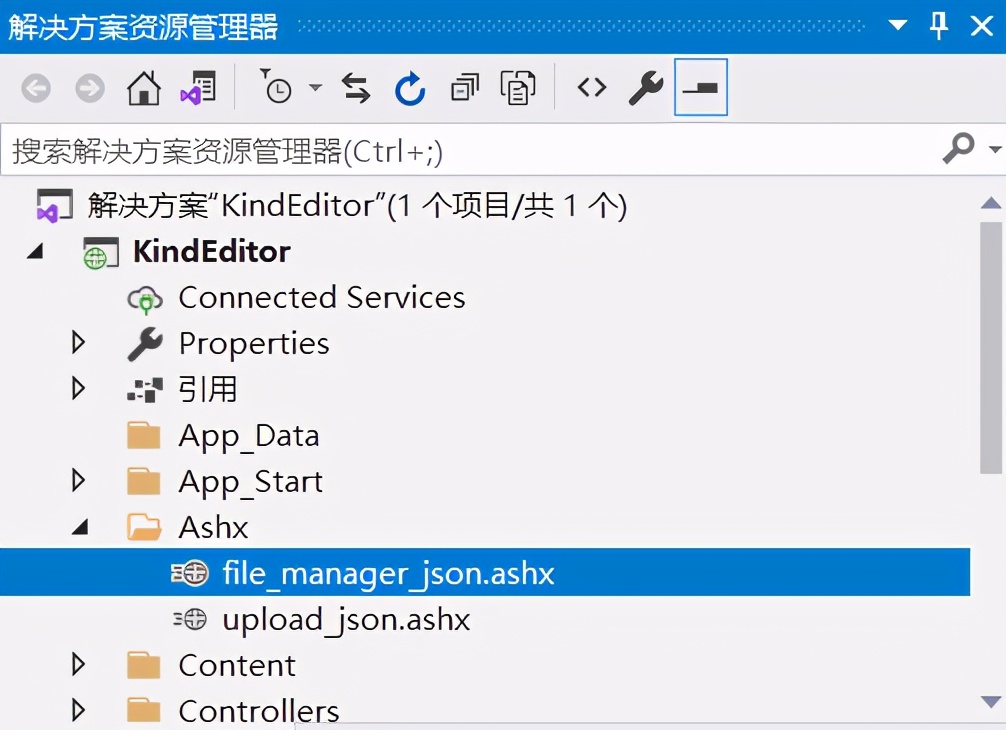The image size is (1006, 730).
Task: Click the App_Start folder icon
Action: [x=144, y=481]
